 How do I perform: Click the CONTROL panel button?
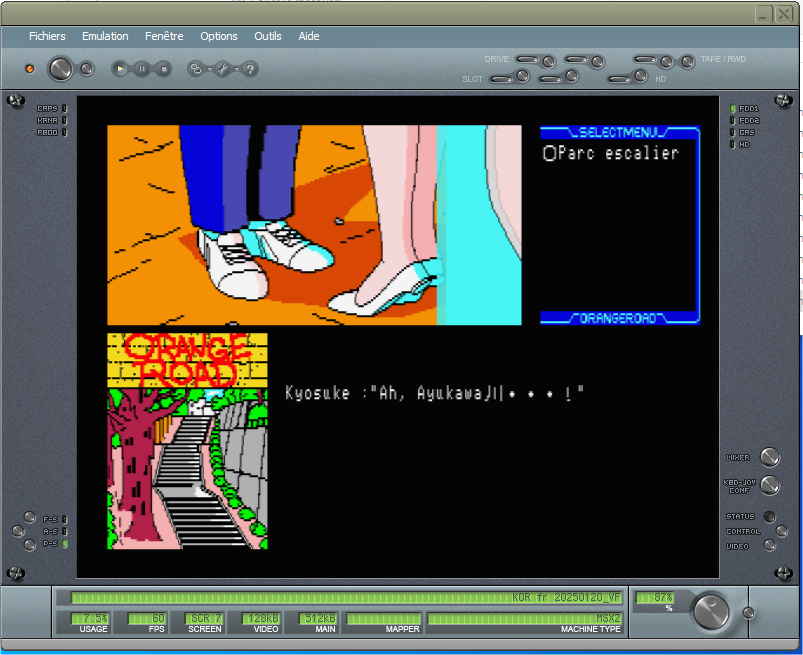coord(781,531)
